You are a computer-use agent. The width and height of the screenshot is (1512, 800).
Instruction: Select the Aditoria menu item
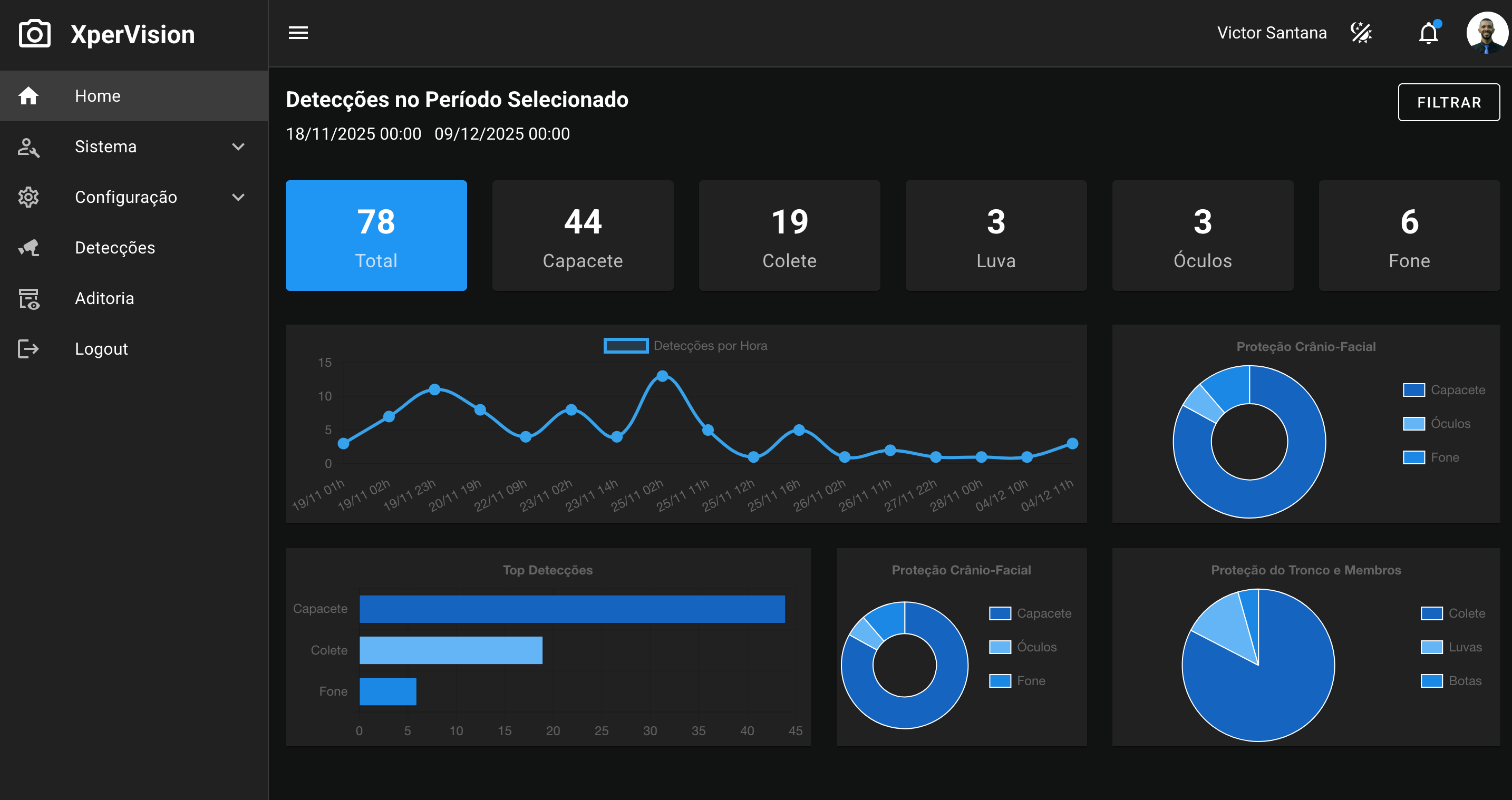[134, 298]
